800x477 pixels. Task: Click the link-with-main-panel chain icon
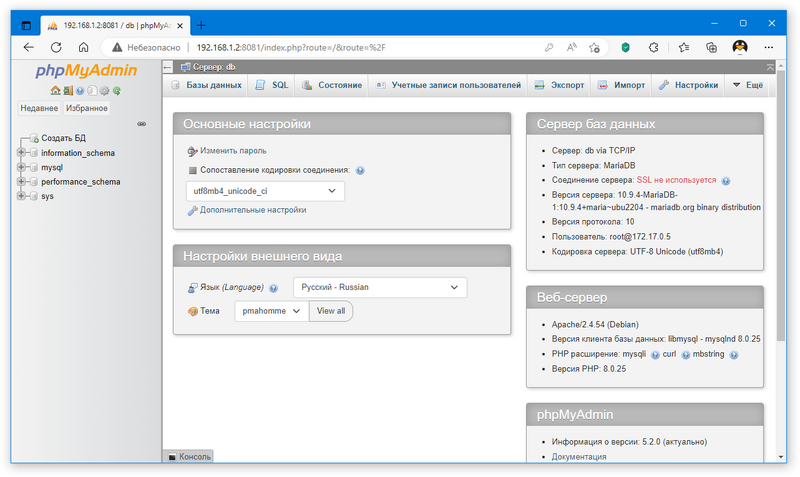141,124
